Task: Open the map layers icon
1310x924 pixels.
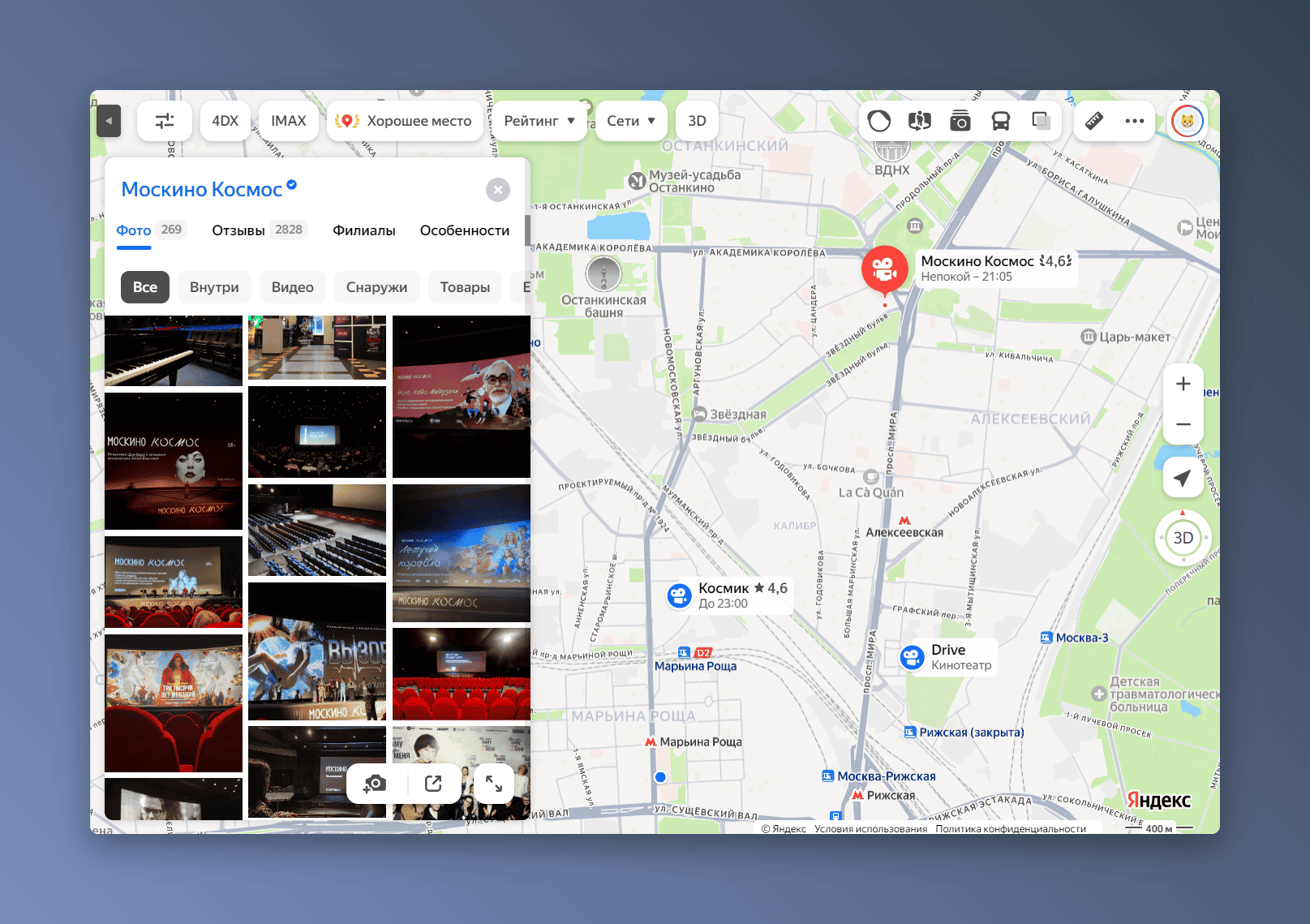Action: [x=1042, y=121]
